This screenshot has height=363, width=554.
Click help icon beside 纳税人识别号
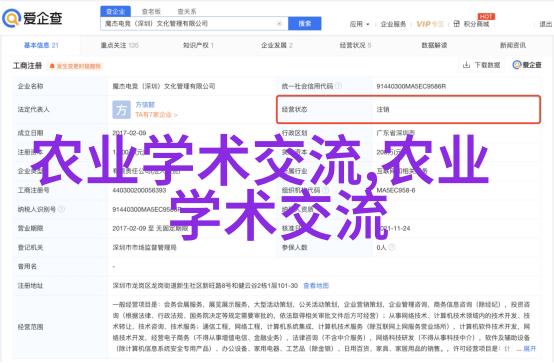pos(61,209)
